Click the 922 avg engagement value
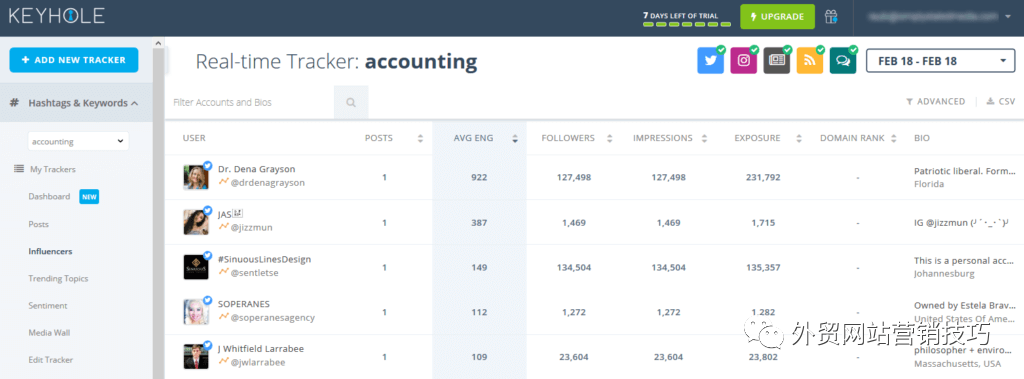Viewport: 1024px width, 379px height. 479,177
